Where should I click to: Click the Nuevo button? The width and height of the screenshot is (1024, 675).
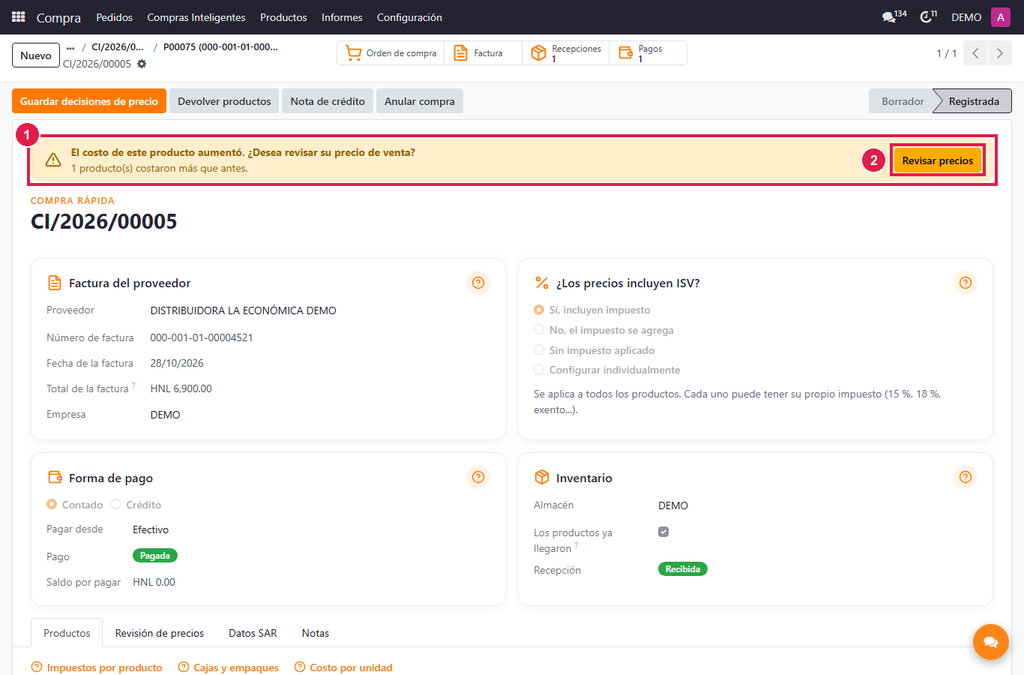36,55
